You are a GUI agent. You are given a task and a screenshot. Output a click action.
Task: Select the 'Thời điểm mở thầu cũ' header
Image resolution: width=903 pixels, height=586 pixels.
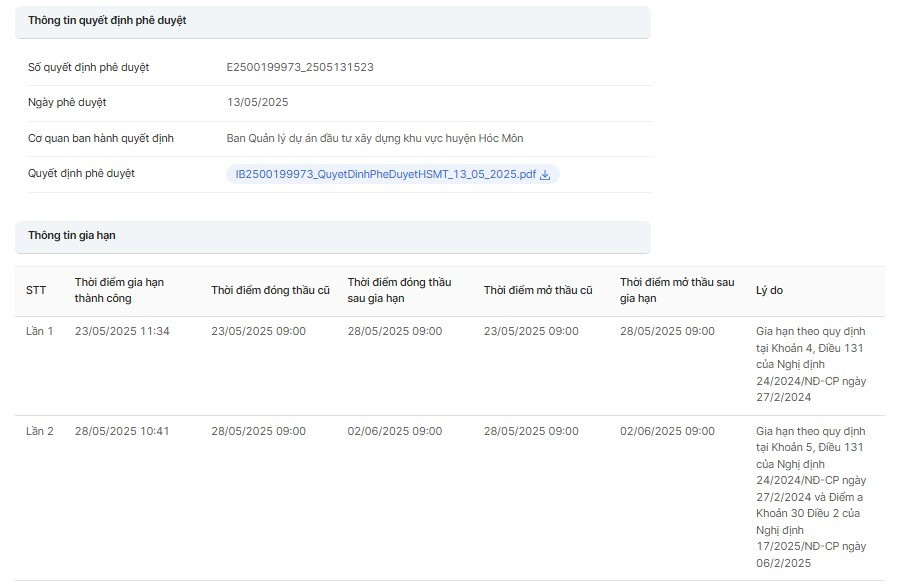(x=538, y=291)
